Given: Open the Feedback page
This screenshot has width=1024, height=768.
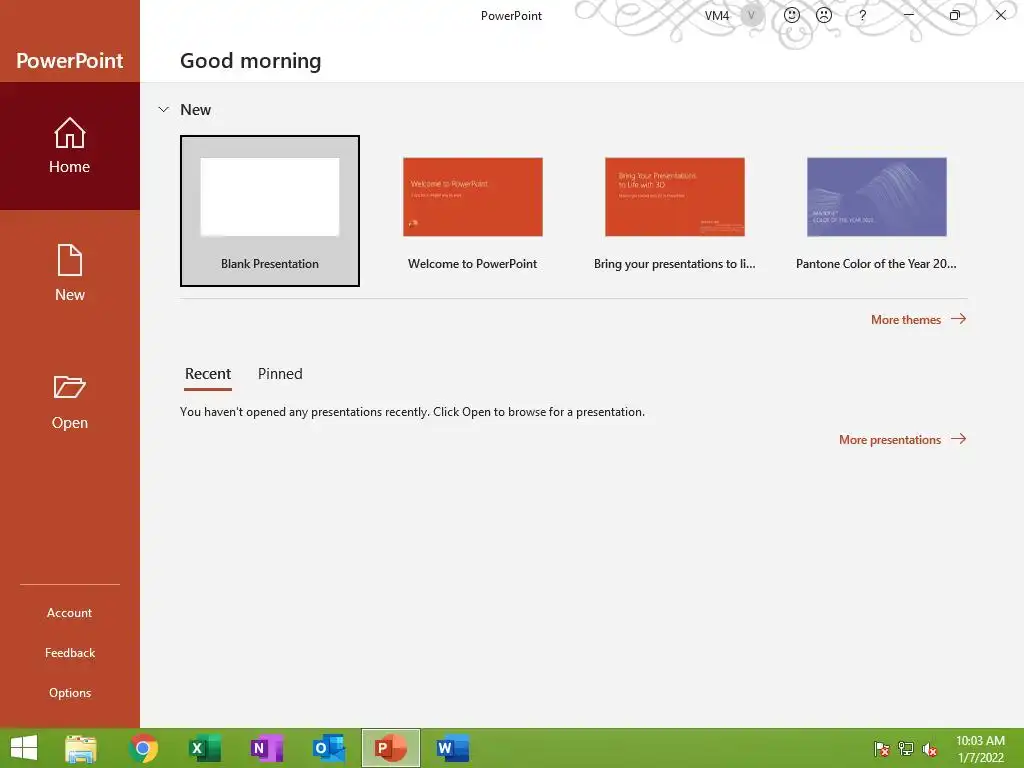Looking at the screenshot, I should pos(70,652).
